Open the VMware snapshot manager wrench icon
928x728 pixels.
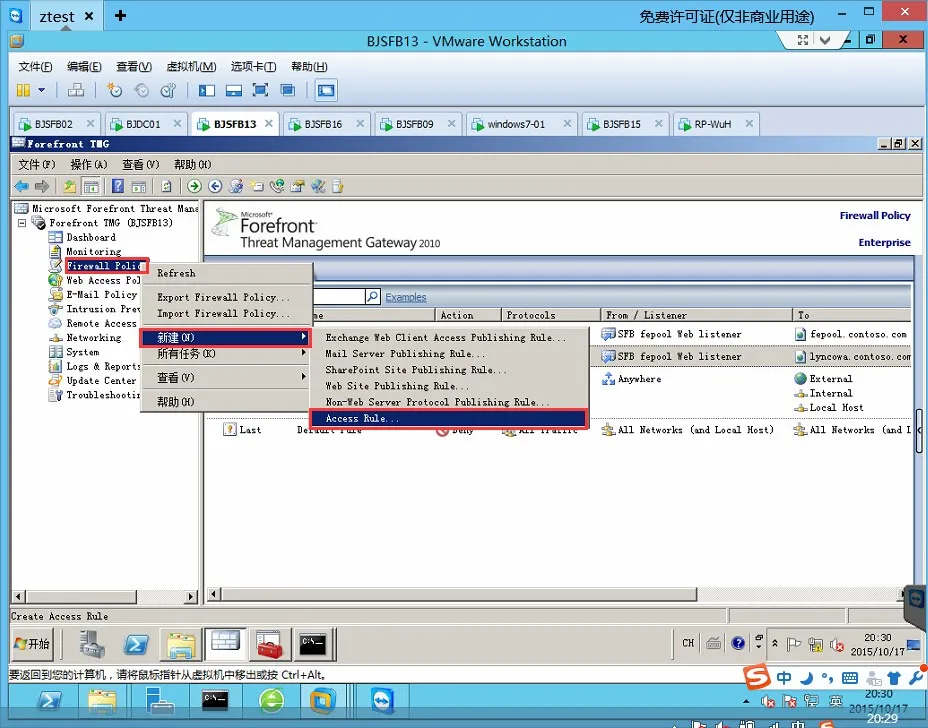(168, 90)
